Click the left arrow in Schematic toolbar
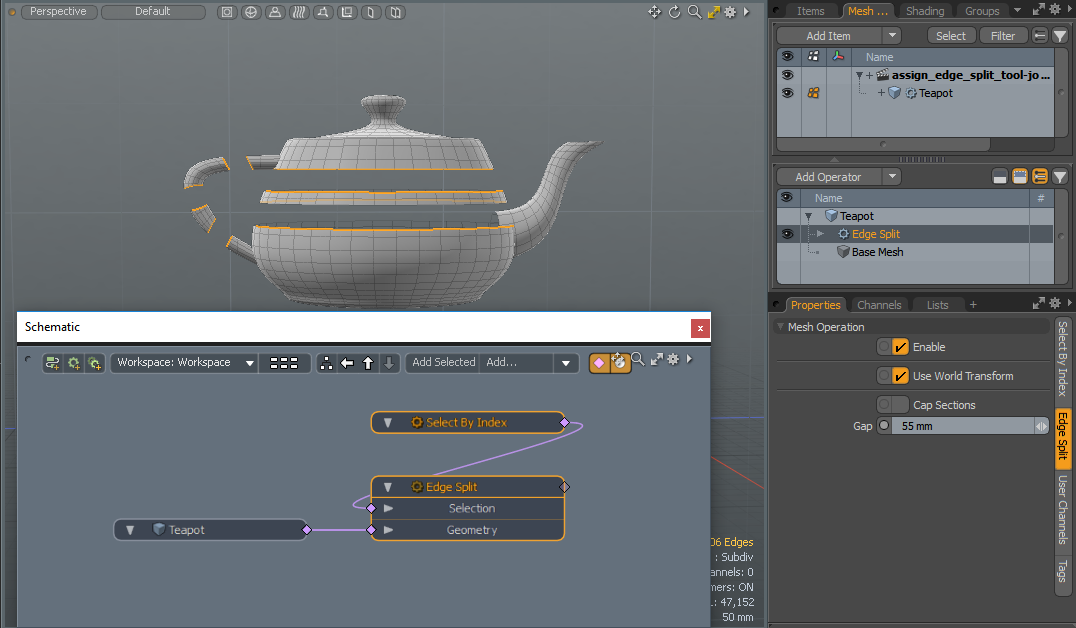The height and width of the screenshot is (628, 1076). (x=347, y=363)
